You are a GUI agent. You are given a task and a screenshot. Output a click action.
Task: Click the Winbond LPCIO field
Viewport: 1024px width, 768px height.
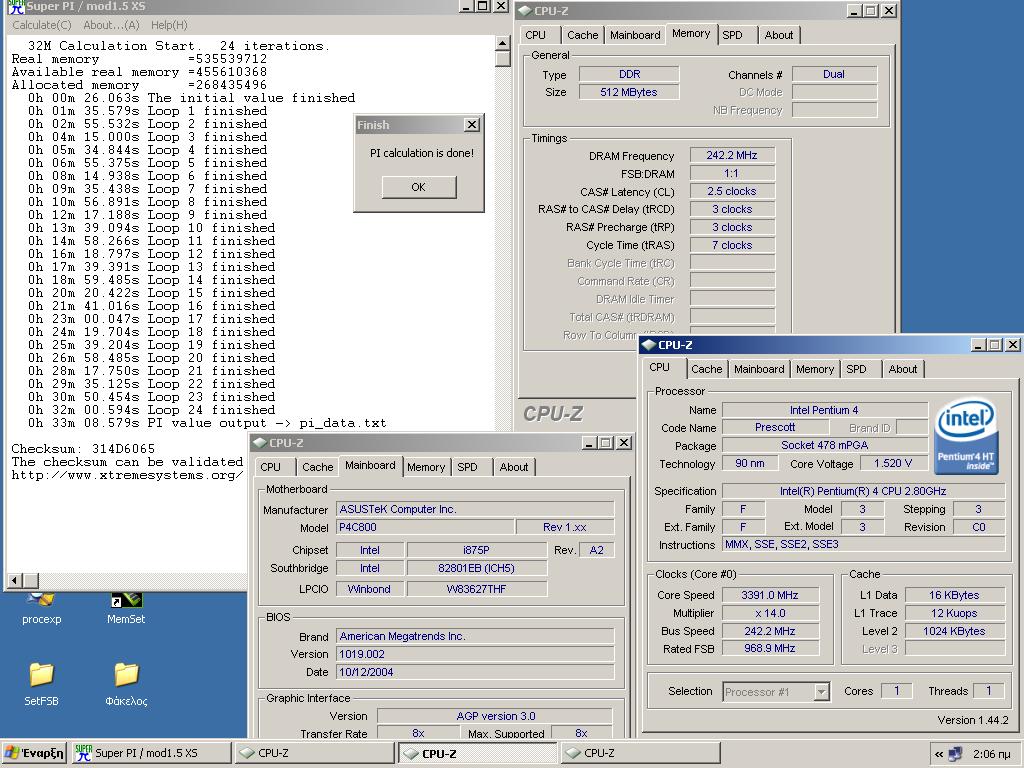(370, 588)
